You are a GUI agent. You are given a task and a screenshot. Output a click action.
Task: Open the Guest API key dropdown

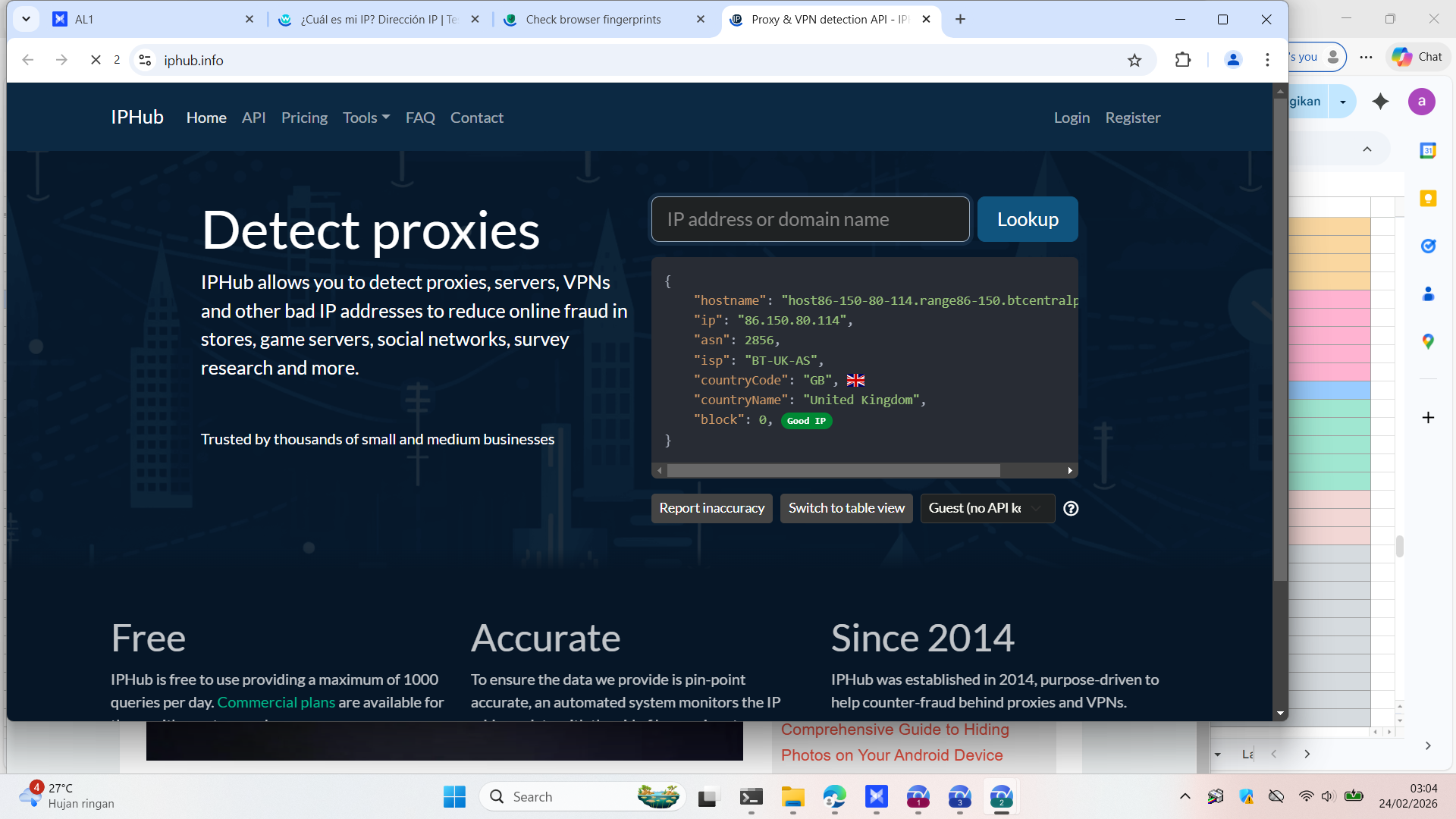[x=987, y=509]
